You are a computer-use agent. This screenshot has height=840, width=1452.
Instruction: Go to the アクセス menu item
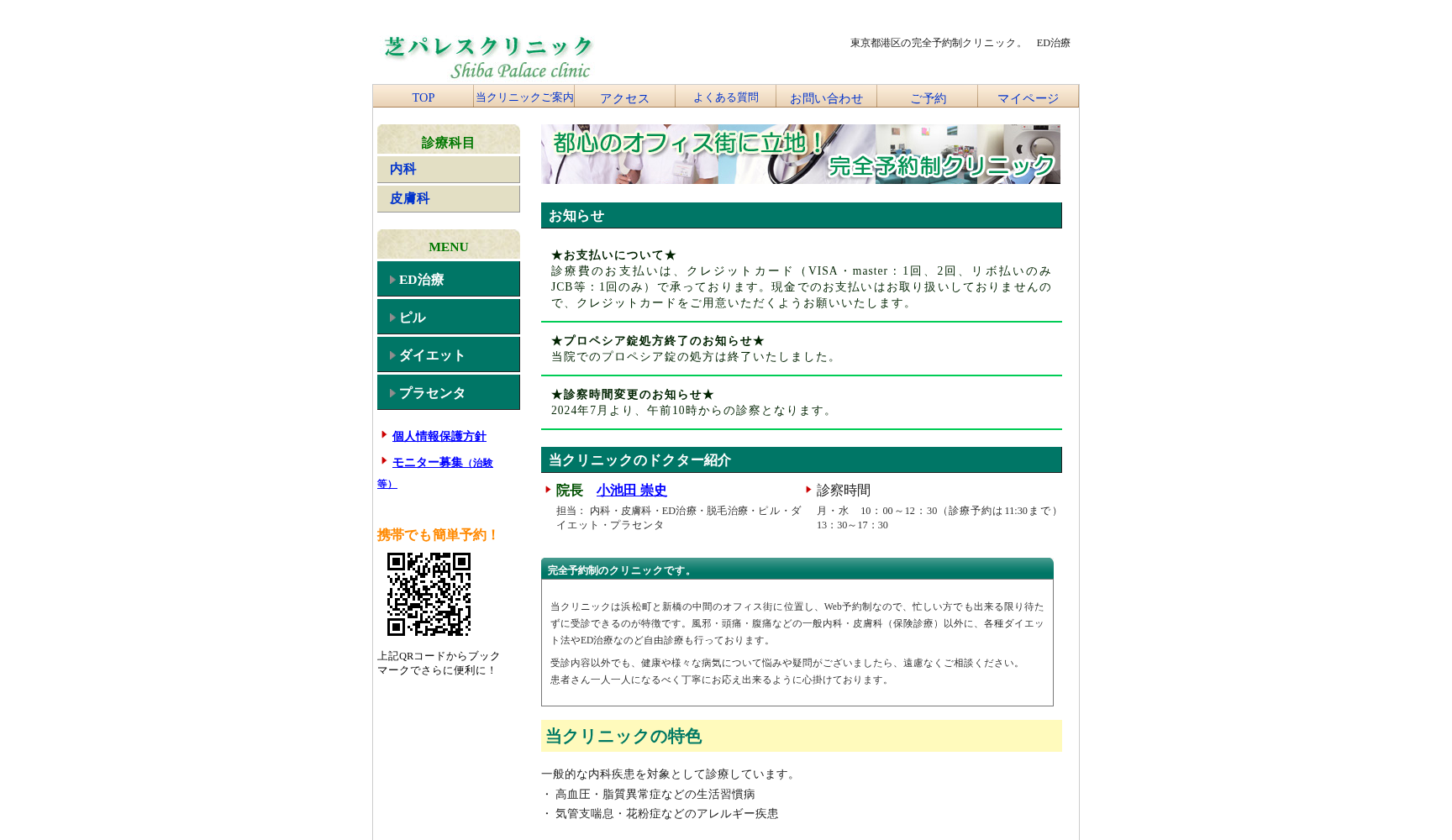624,98
